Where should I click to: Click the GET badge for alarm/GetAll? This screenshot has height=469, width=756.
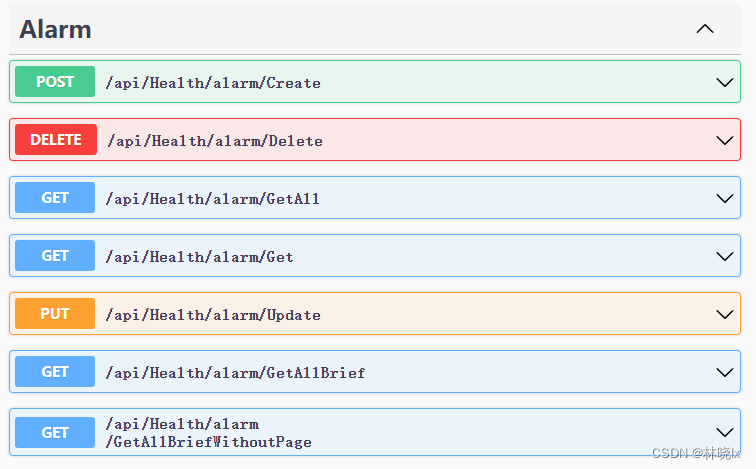point(55,198)
